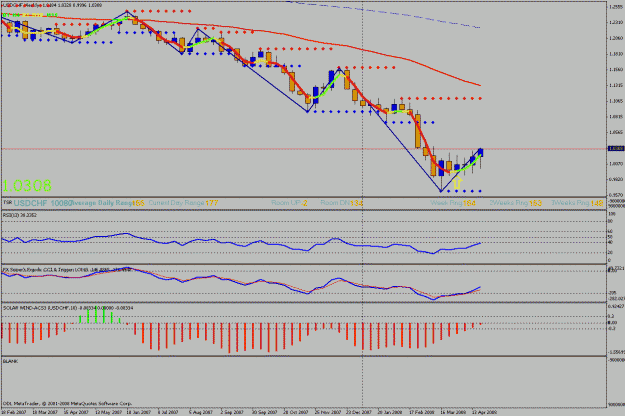Click the large green 1.0308 price label
The width and height of the screenshot is (625, 416).
pyautogui.click(x=27, y=186)
